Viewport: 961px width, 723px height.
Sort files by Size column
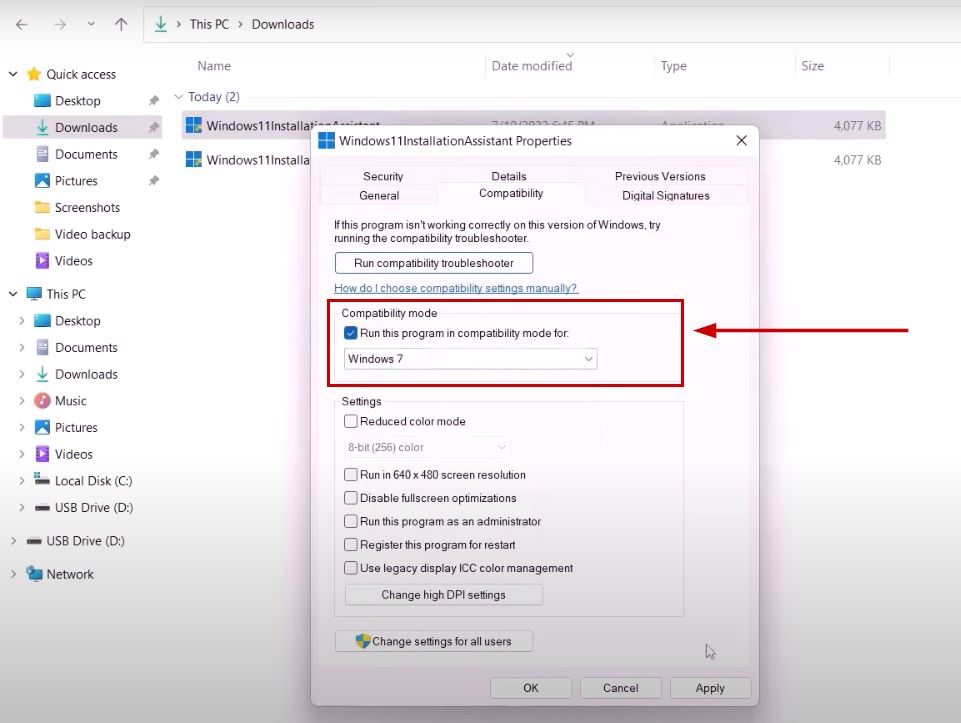pyautogui.click(x=812, y=66)
